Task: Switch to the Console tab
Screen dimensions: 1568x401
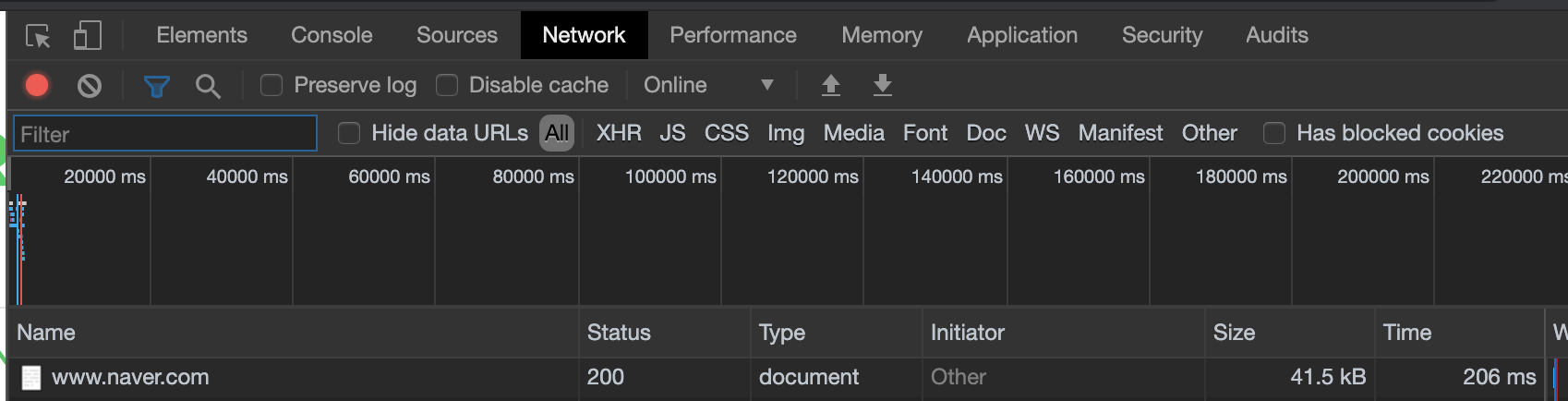Action: [332, 35]
